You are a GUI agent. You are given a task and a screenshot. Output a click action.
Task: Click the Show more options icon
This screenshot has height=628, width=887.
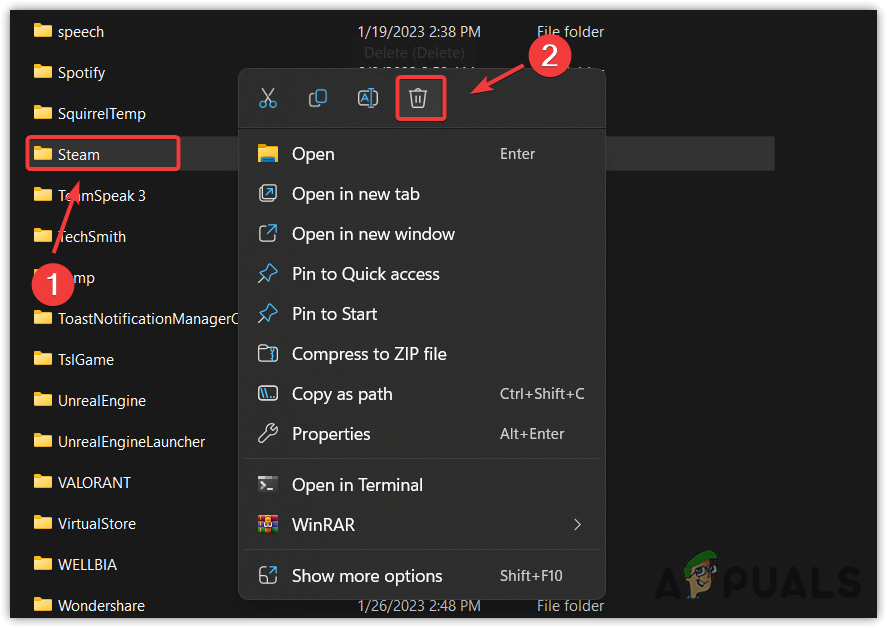click(268, 575)
